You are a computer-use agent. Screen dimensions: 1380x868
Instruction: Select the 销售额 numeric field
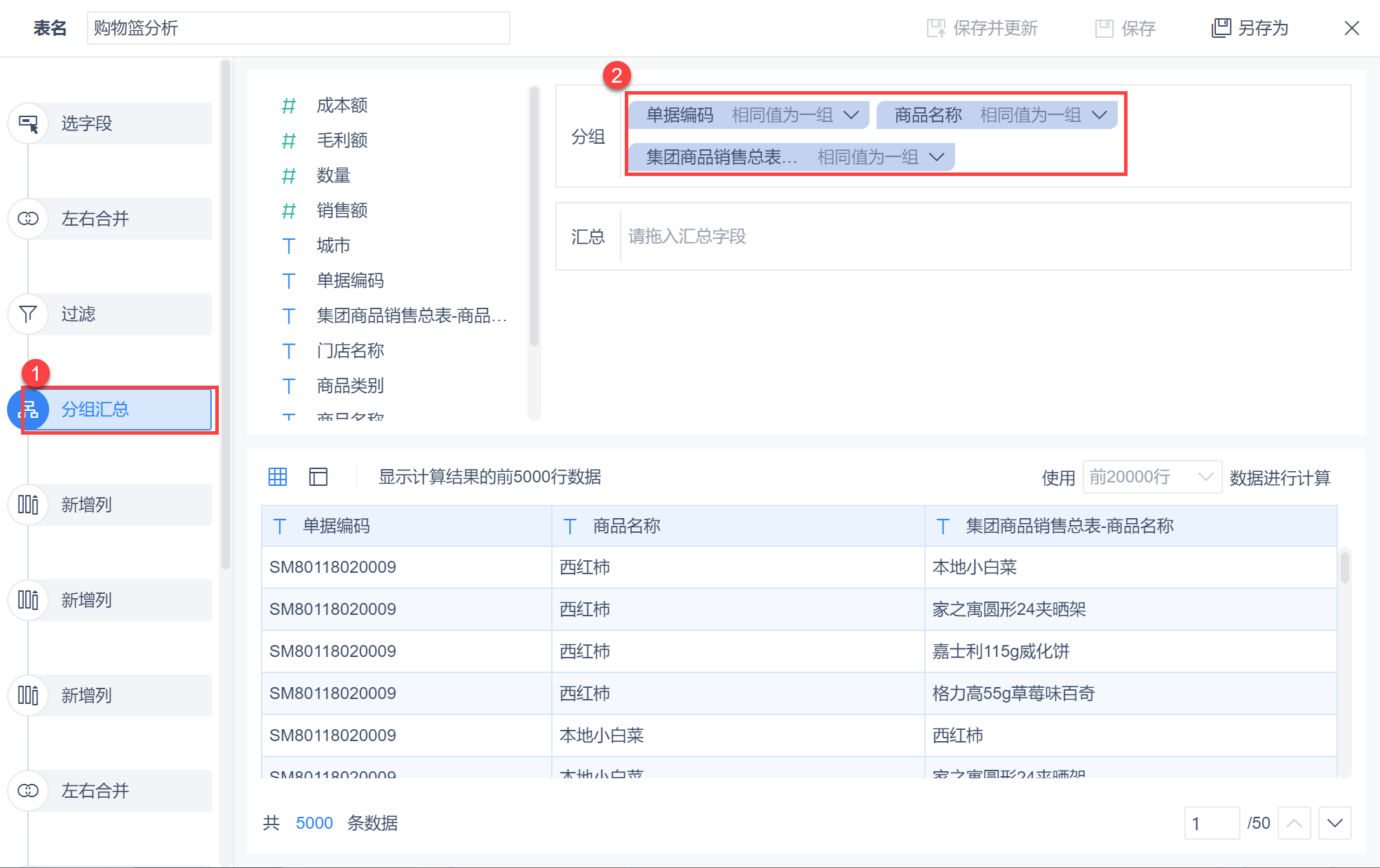[x=342, y=210]
